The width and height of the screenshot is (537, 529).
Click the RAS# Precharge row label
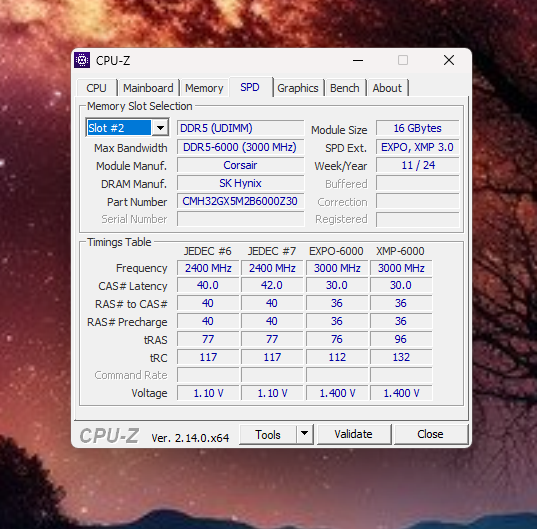127,322
